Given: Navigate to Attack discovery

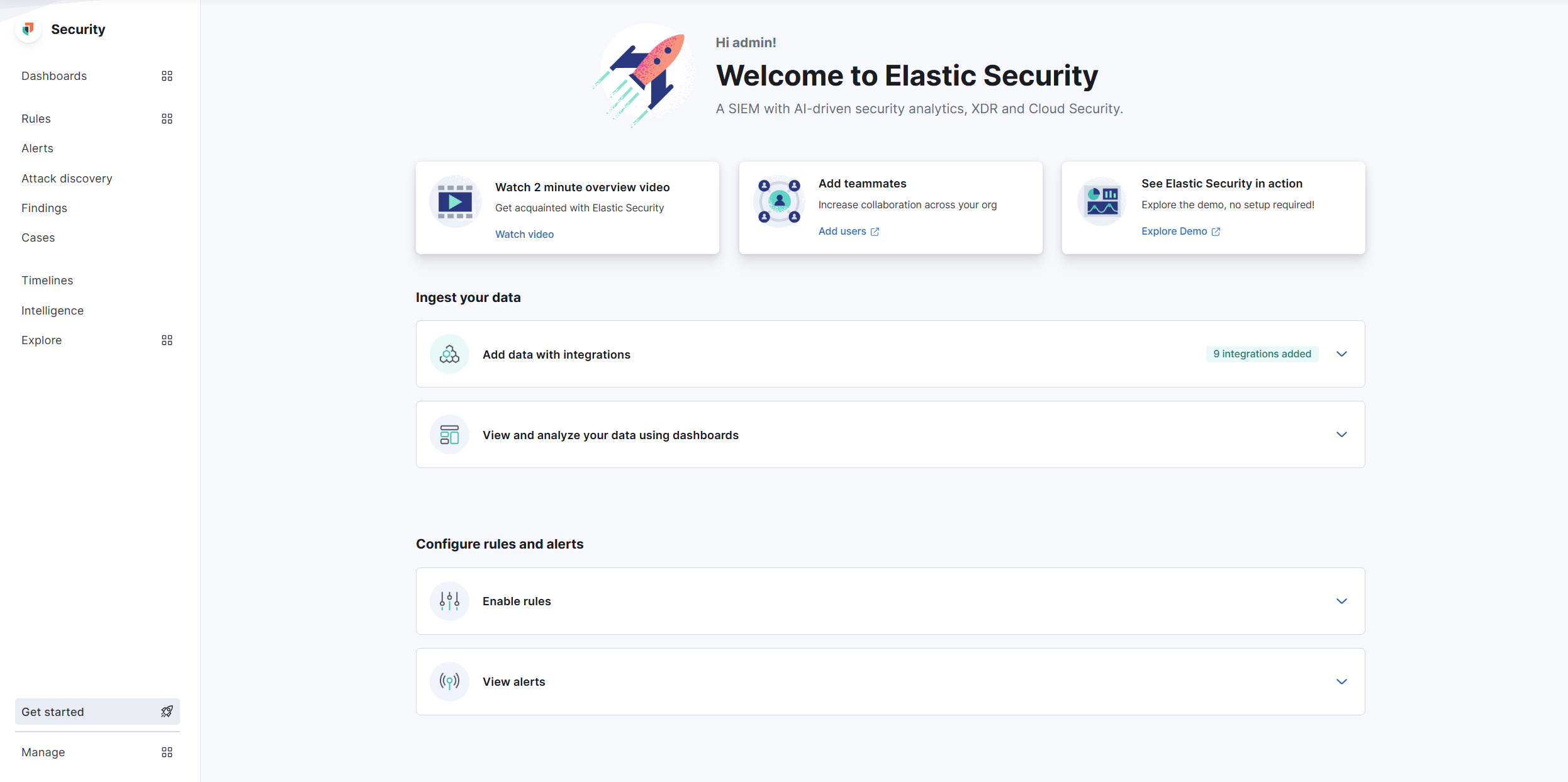Looking at the screenshot, I should (67, 179).
